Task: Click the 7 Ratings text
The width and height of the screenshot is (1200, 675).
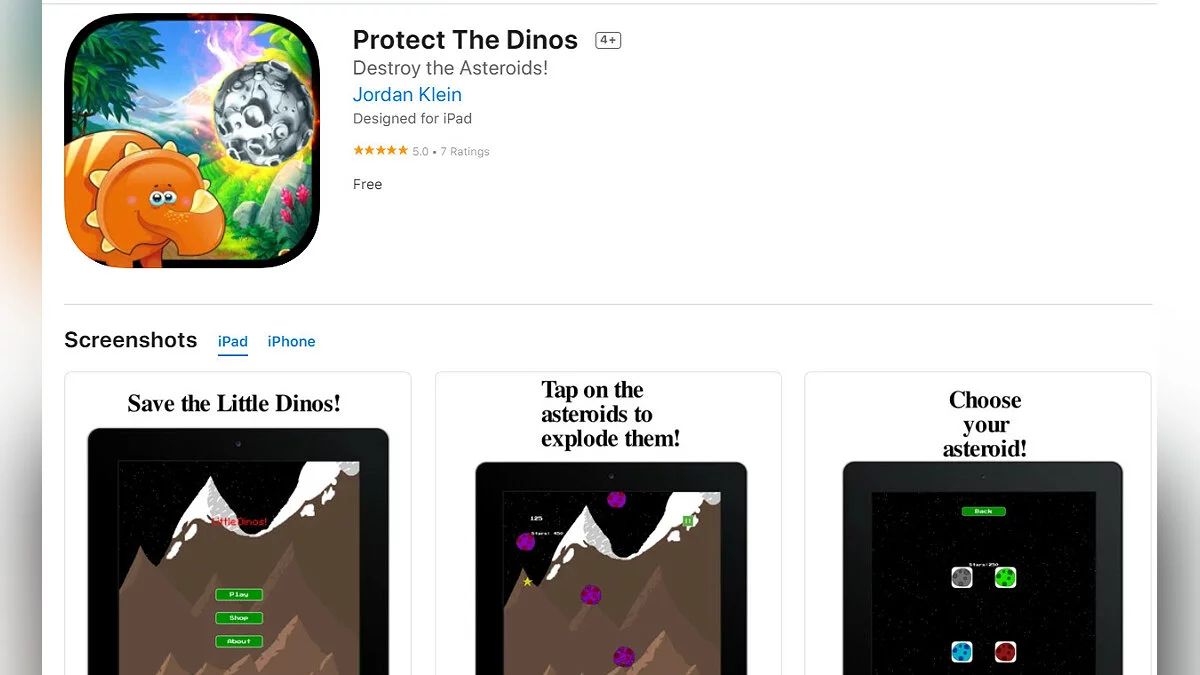Action: point(465,152)
